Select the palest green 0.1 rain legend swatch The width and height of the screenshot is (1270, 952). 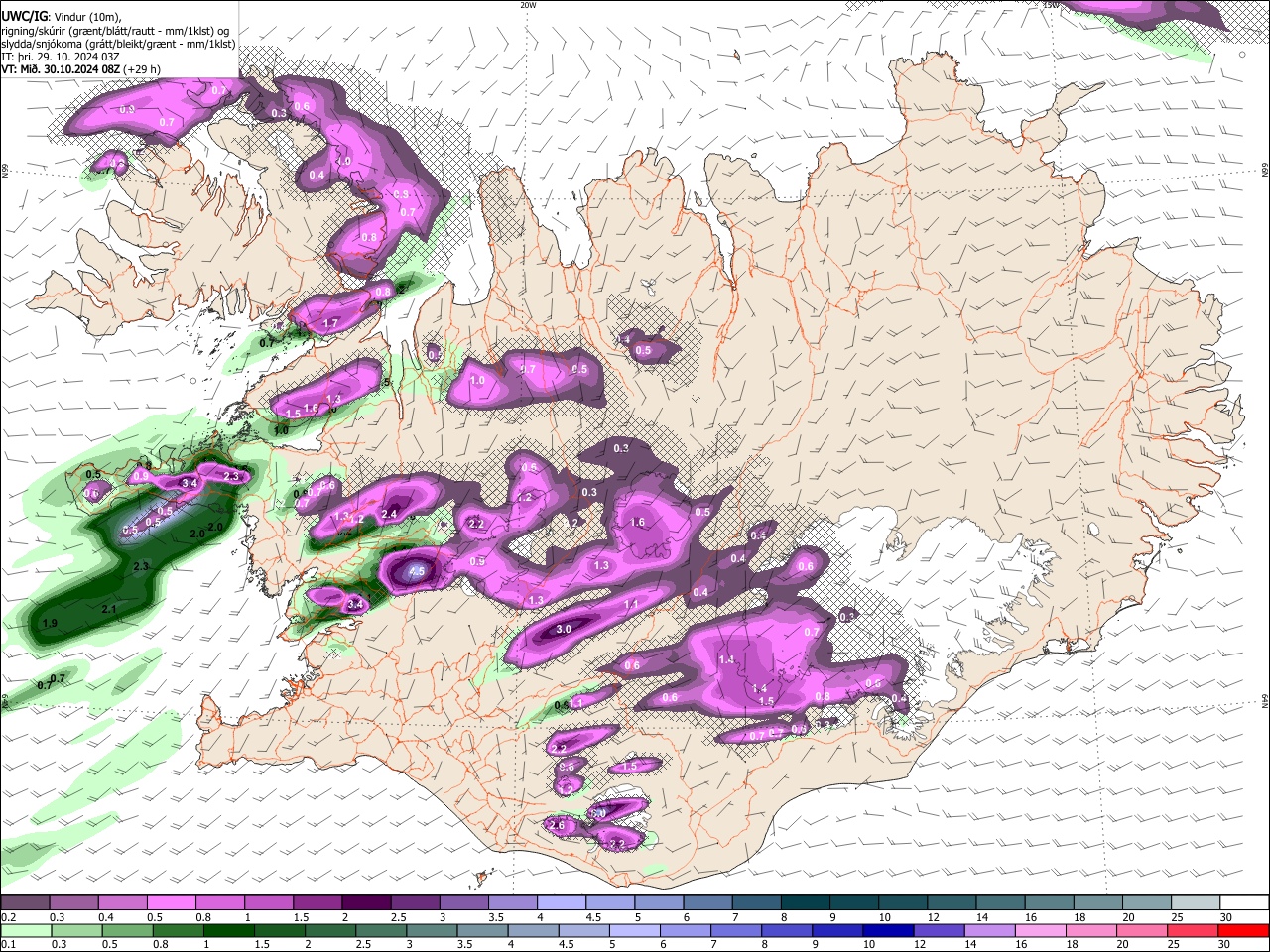25,930
